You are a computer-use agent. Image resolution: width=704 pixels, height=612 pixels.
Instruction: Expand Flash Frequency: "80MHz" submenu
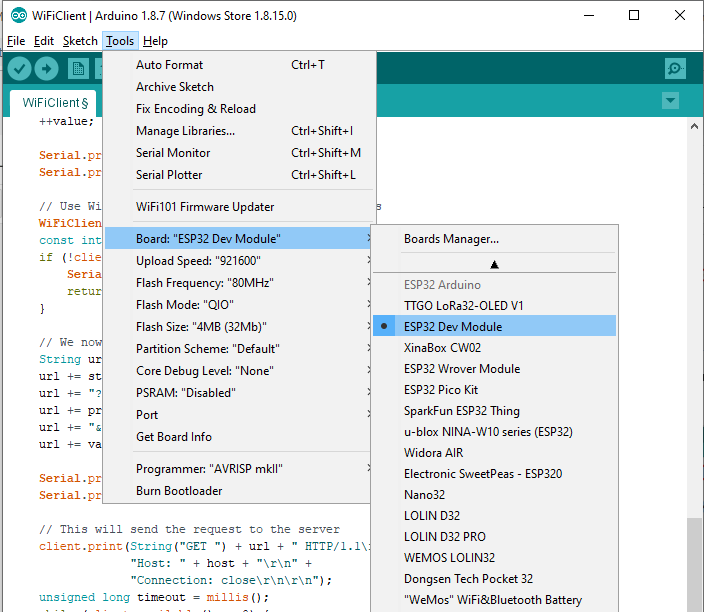239,282
